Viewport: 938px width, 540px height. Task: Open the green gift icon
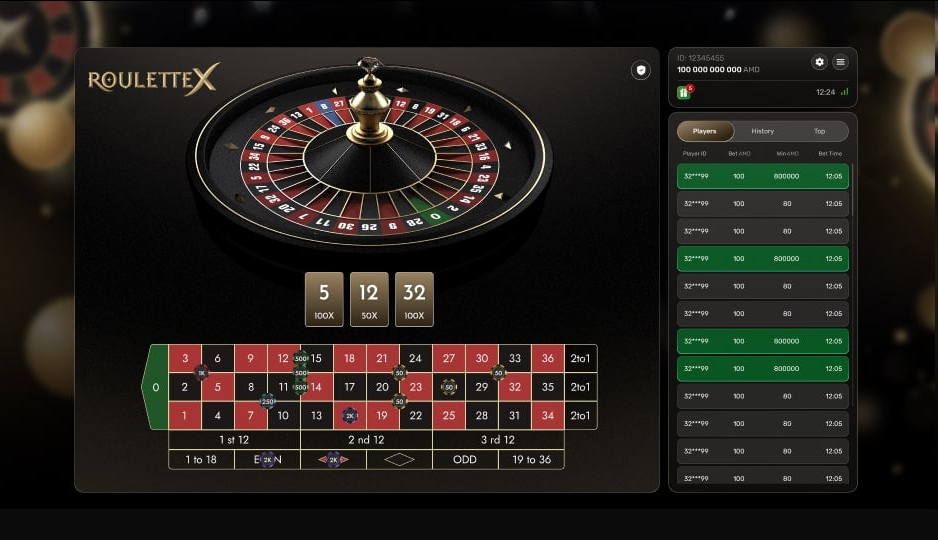pyautogui.click(x=684, y=93)
